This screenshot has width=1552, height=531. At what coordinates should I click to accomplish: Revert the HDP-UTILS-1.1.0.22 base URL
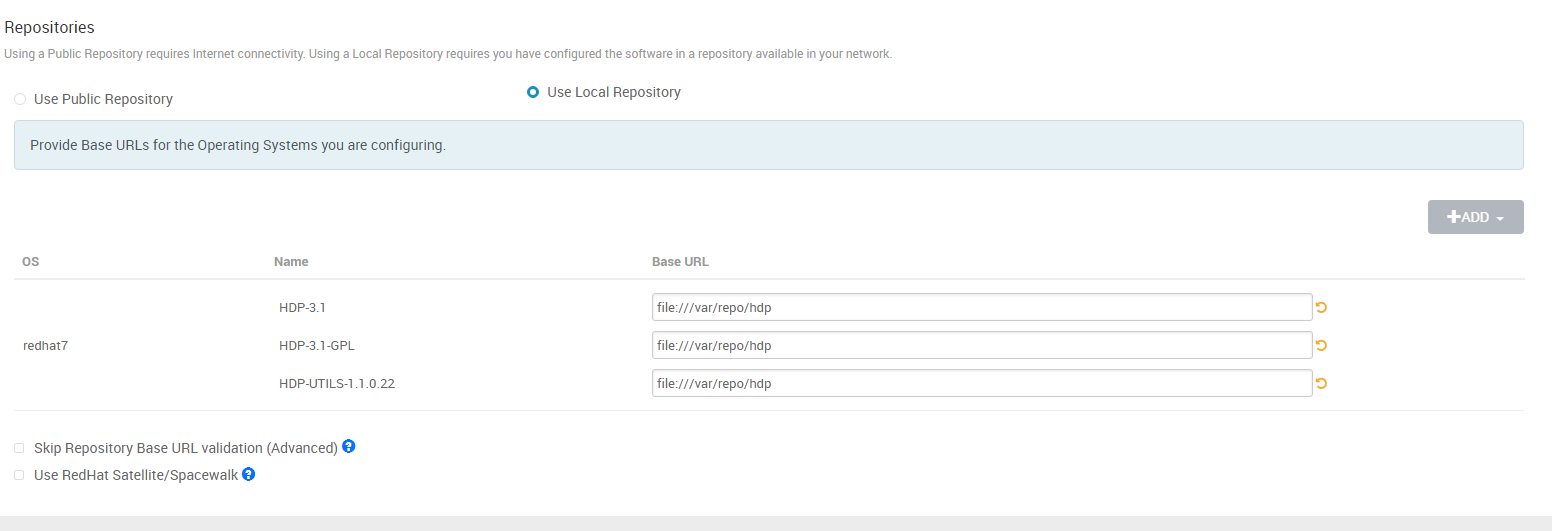(1321, 384)
